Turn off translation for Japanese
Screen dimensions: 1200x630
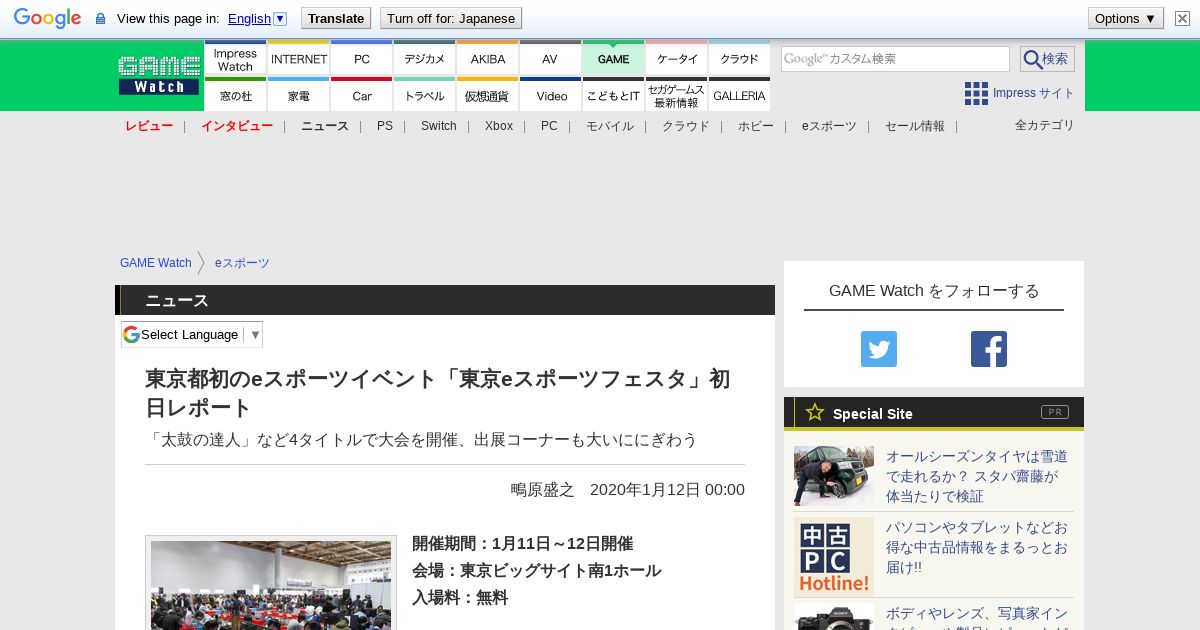(451, 18)
